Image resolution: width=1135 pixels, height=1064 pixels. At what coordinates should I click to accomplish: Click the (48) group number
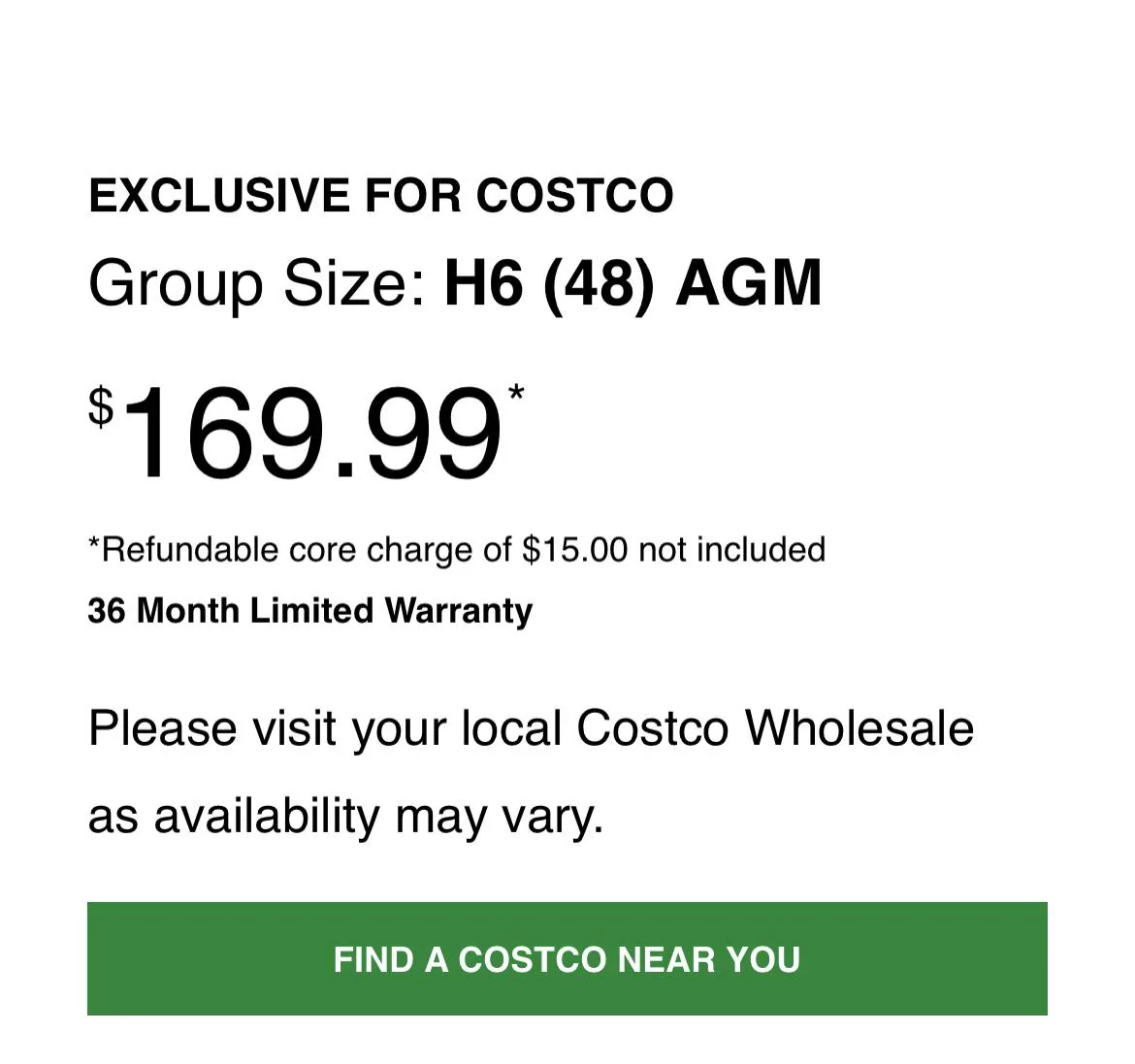click(599, 284)
